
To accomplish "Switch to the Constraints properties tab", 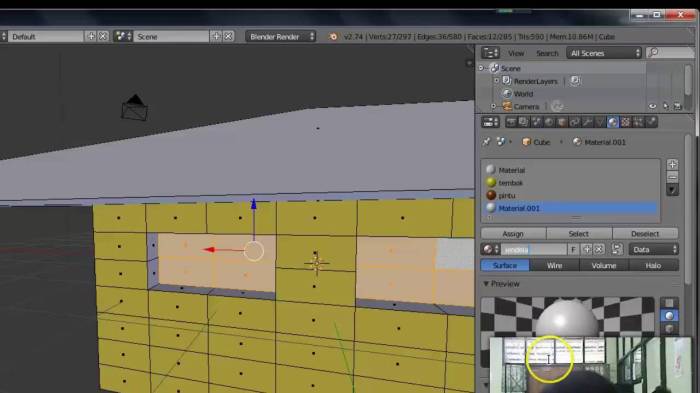I will (575, 122).
